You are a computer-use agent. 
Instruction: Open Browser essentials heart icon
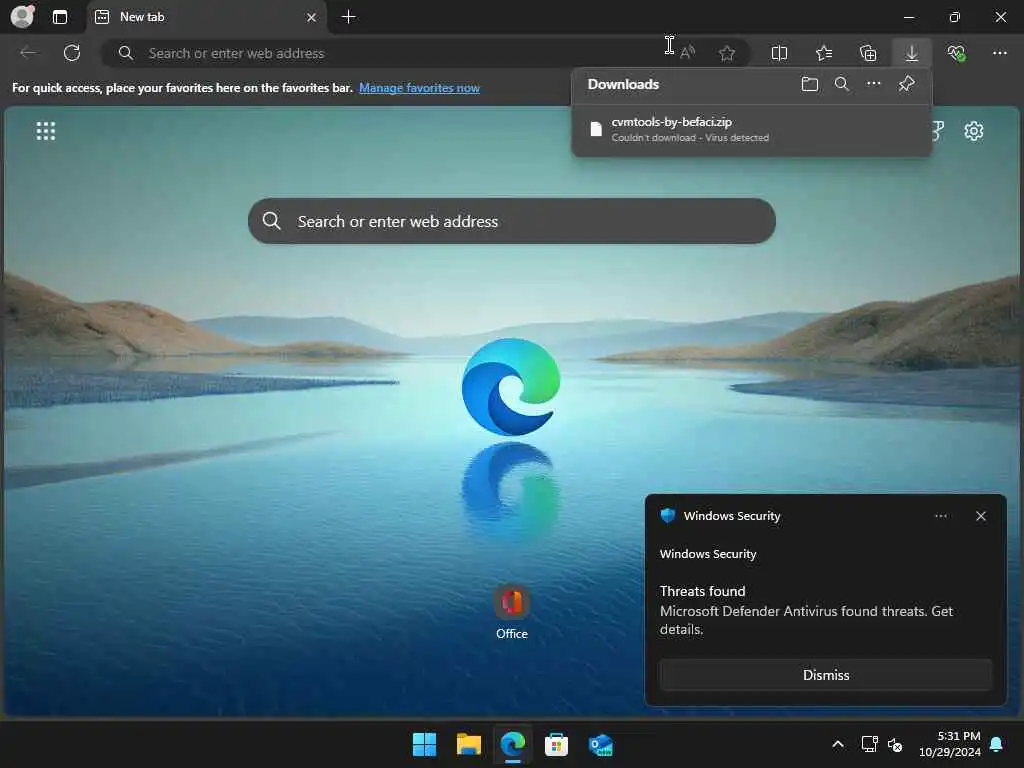pos(956,53)
